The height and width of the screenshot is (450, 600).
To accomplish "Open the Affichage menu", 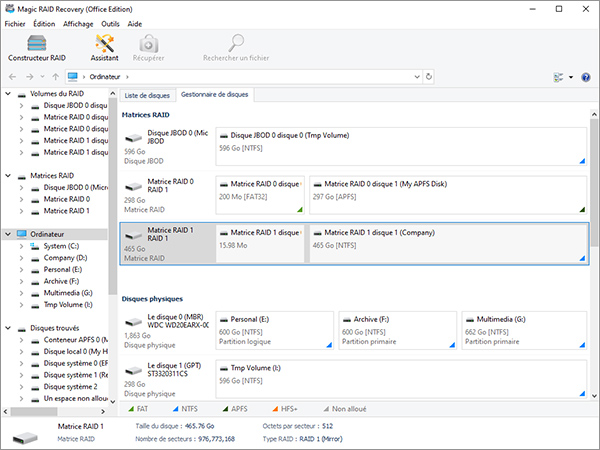I will [78, 24].
